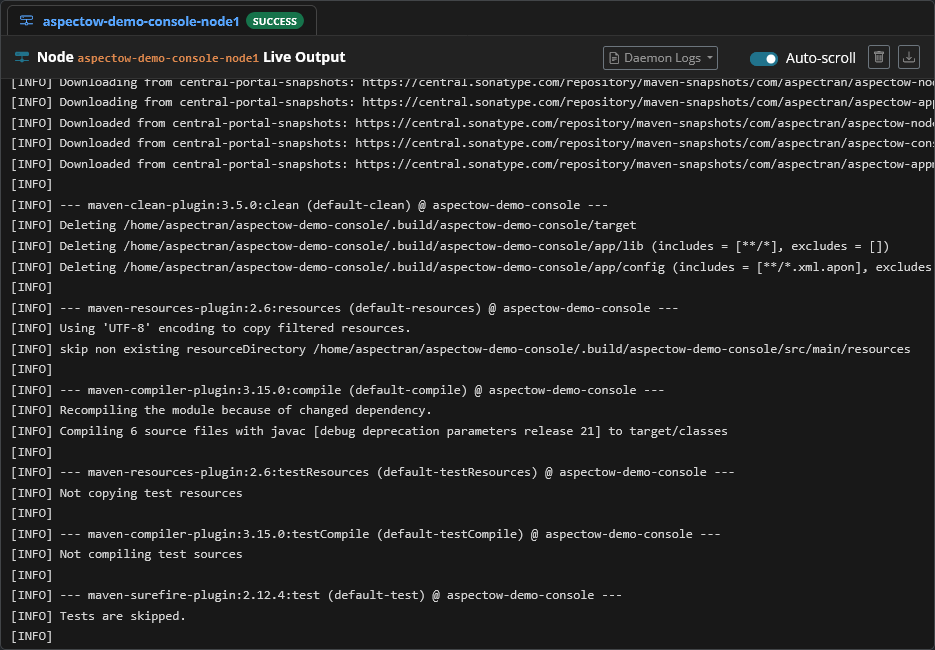Click the "Recompiling the module" log line
The width and height of the screenshot is (935, 650).
221,410
